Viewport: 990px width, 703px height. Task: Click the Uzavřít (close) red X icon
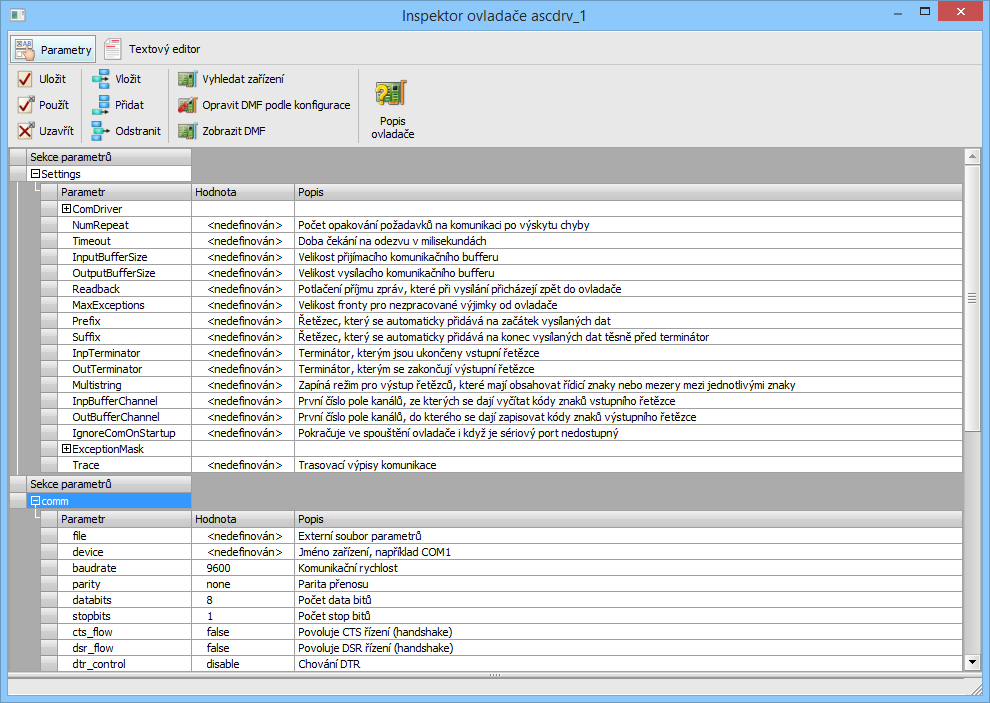pyautogui.click(x=26, y=131)
